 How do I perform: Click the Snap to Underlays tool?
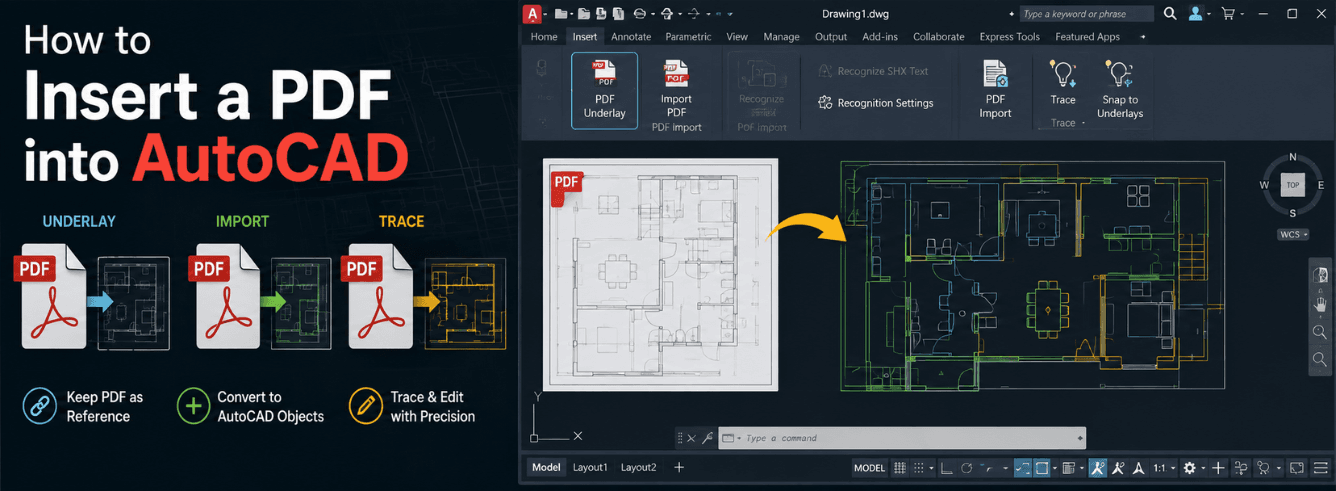1119,90
